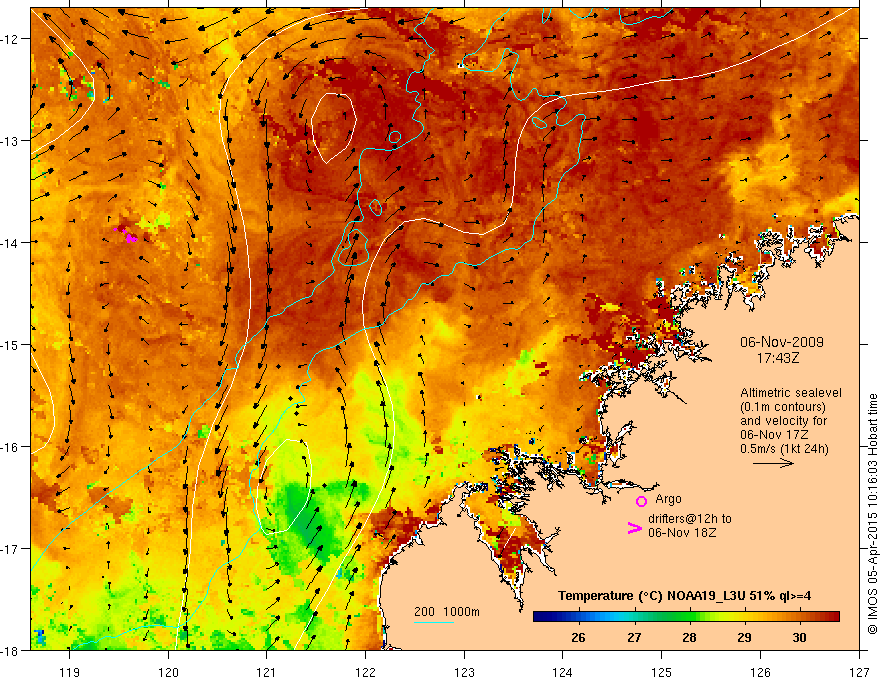Click the '200 1000m' depth label
Screen dimensions: 880x680
[447, 612]
